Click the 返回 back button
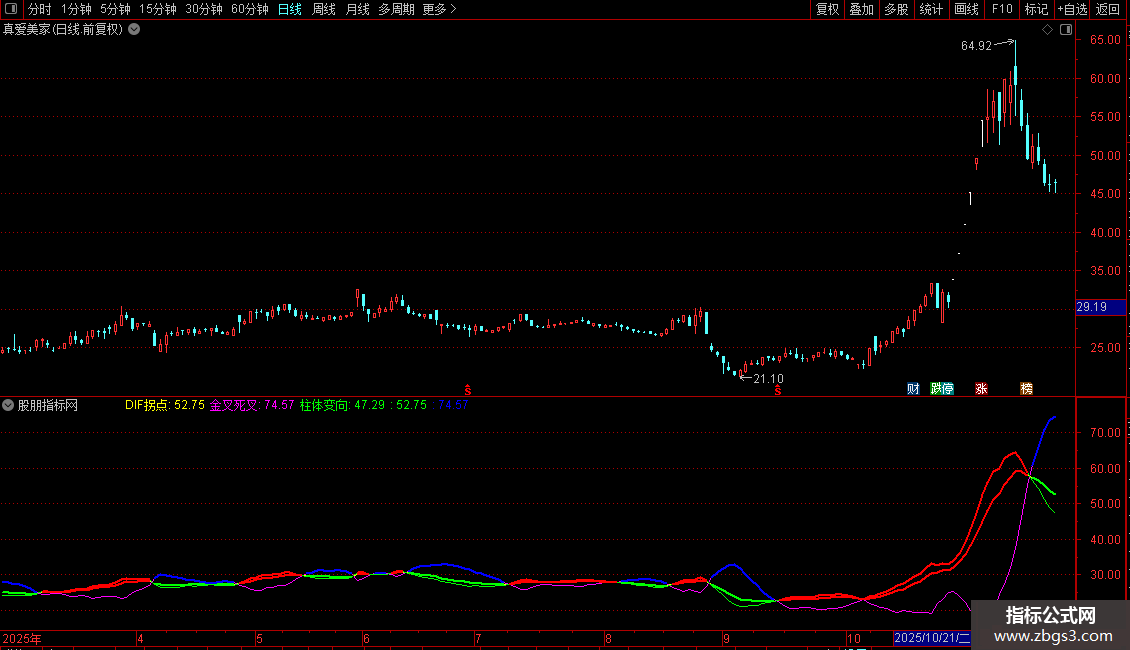The width and height of the screenshot is (1130, 650). pos(1108,9)
